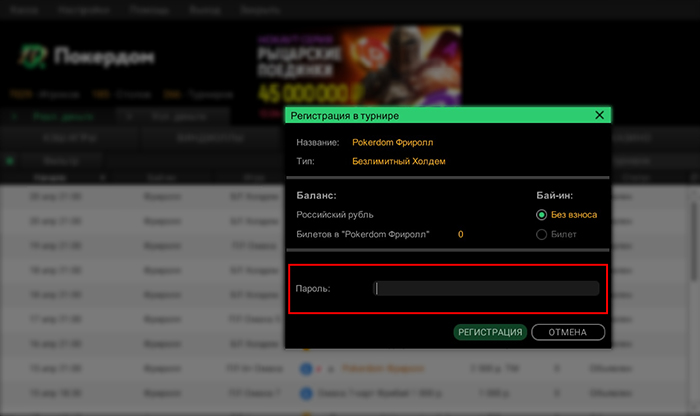Image resolution: width=700 pixels, height=416 pixels.
Task: Close the Регистрация в турнире dialog
Action: coord(599,115)
